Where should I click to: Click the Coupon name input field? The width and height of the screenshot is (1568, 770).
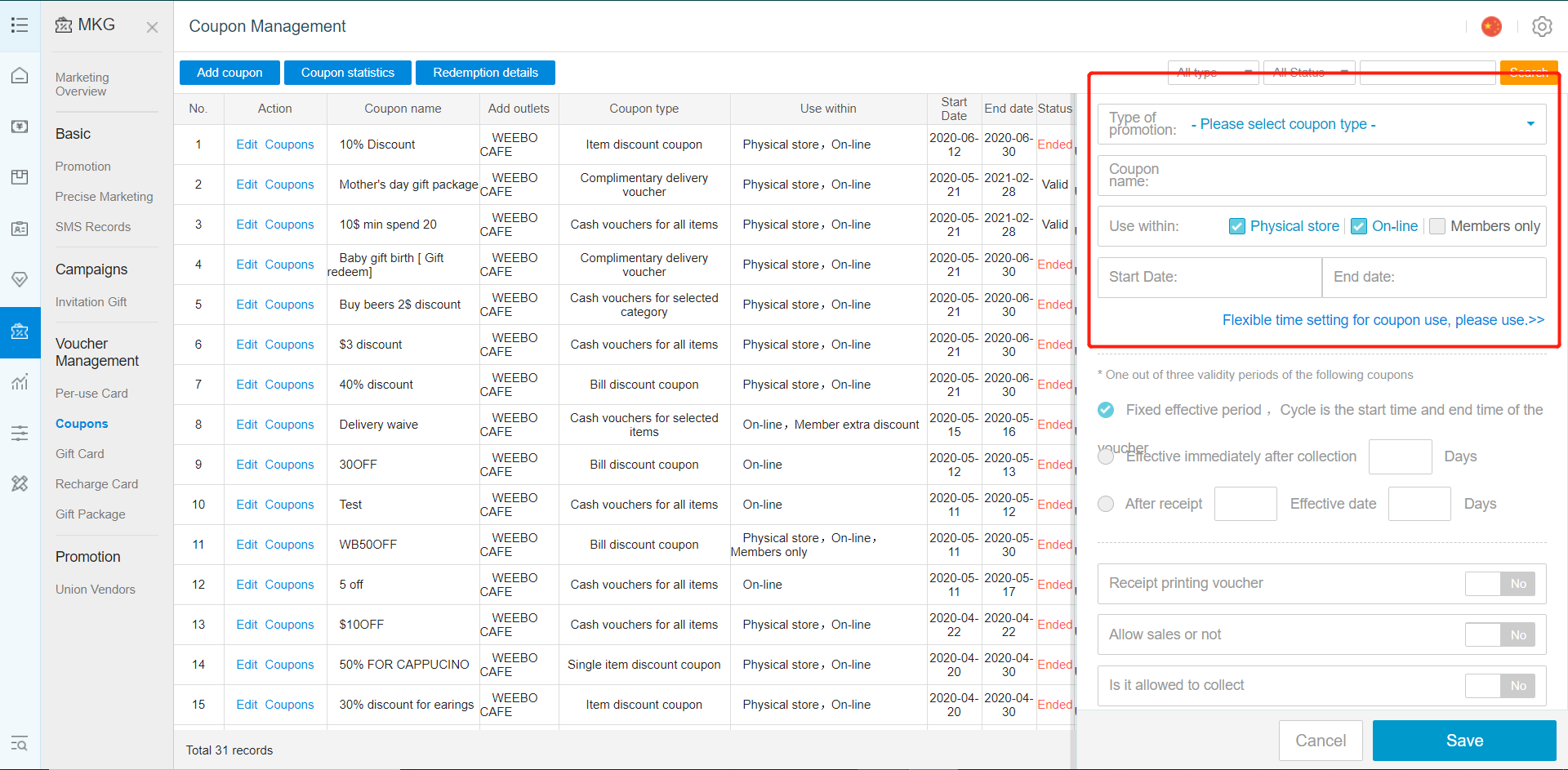[1322, 176]
